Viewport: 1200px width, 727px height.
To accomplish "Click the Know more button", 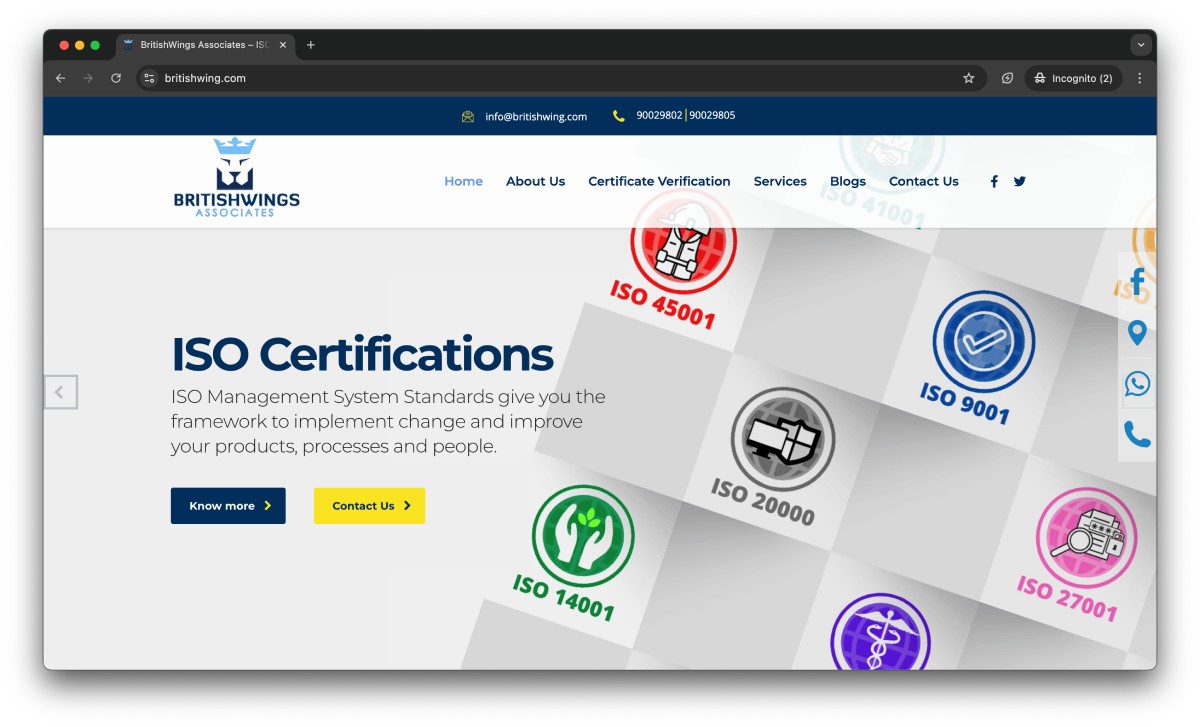I will 228,506.
